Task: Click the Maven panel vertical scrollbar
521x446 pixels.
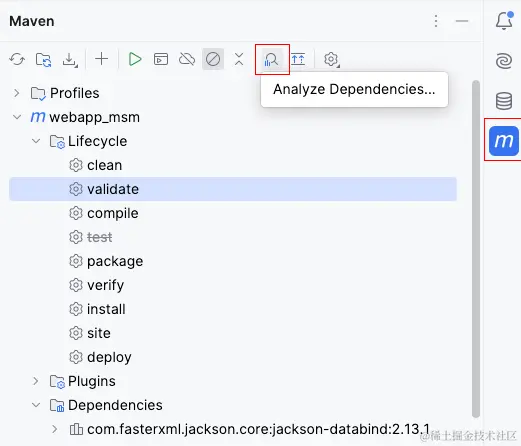Action: pos(476,249)
